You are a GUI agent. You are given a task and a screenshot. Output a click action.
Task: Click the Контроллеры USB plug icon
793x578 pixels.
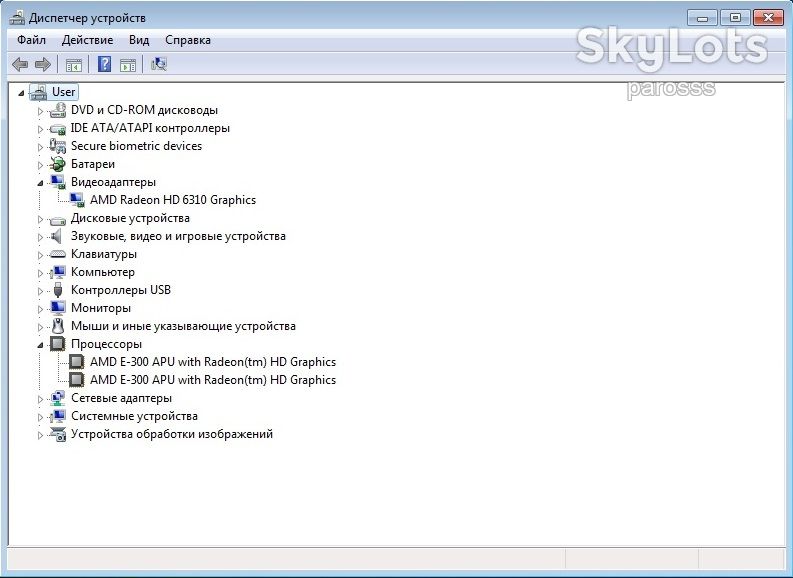pos(58,290)
